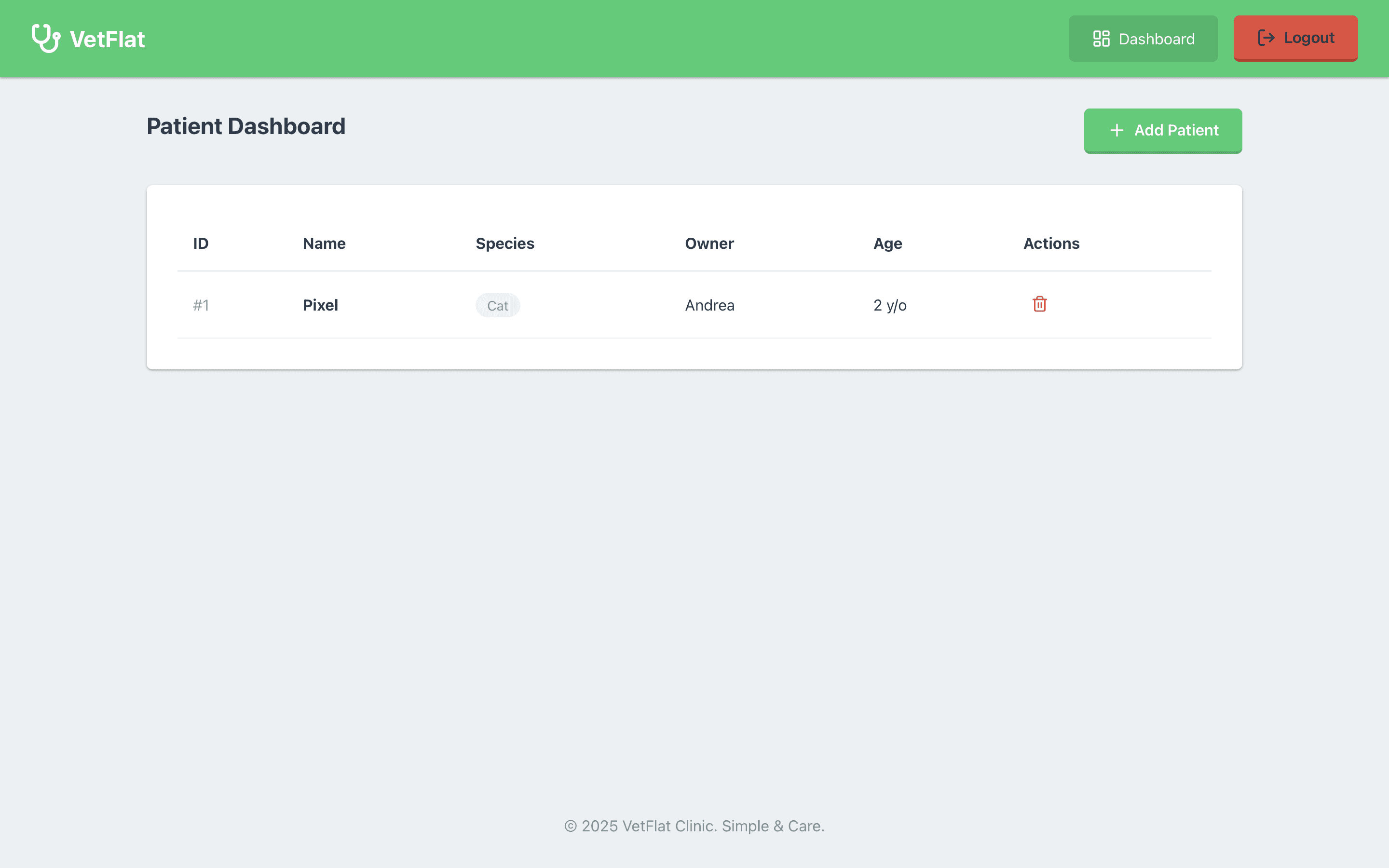Click the plus icon on Add Patient
Screen dimensions: 1389x868
click(x=1117, y=130)
